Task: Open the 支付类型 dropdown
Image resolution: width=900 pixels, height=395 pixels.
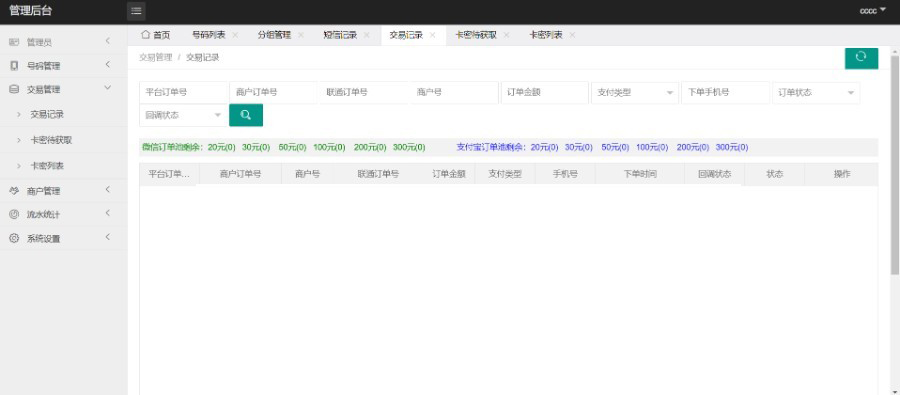Action: tap(635, 92)
